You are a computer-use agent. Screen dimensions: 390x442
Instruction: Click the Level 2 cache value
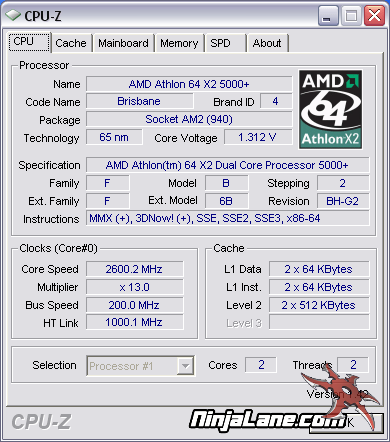319,305
